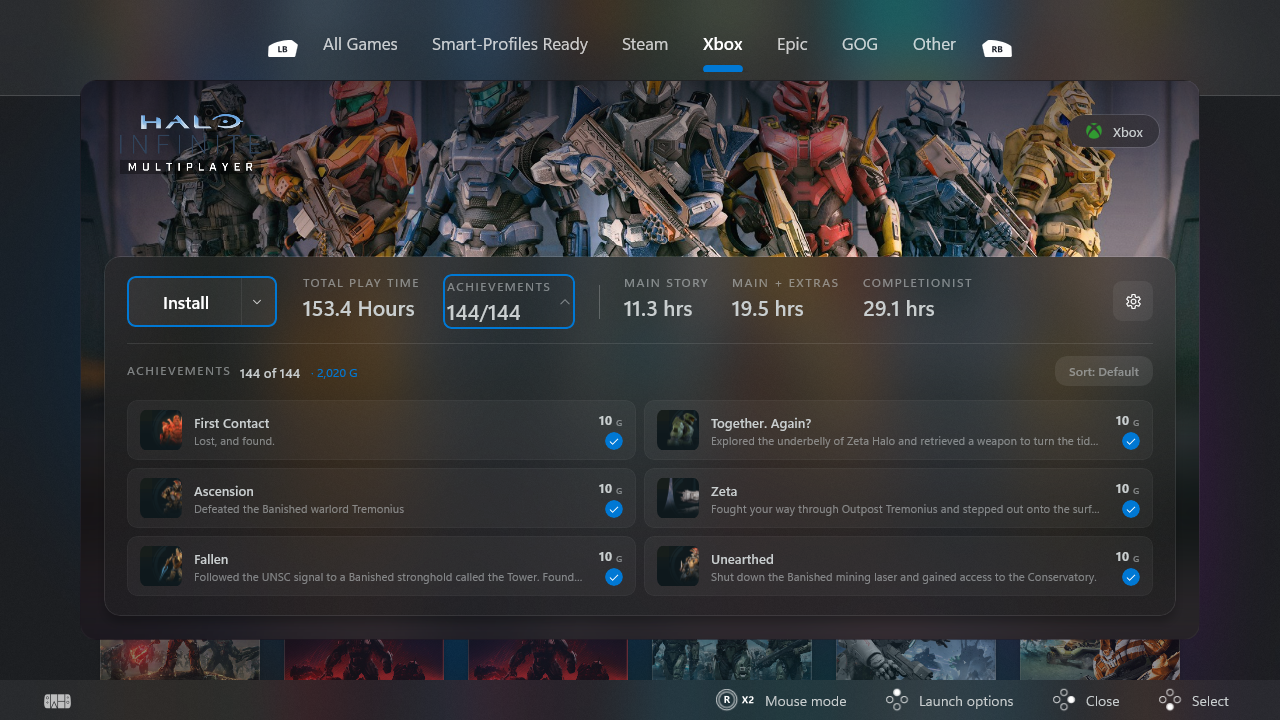Select the Xbox tab

(x=723, y=45)
